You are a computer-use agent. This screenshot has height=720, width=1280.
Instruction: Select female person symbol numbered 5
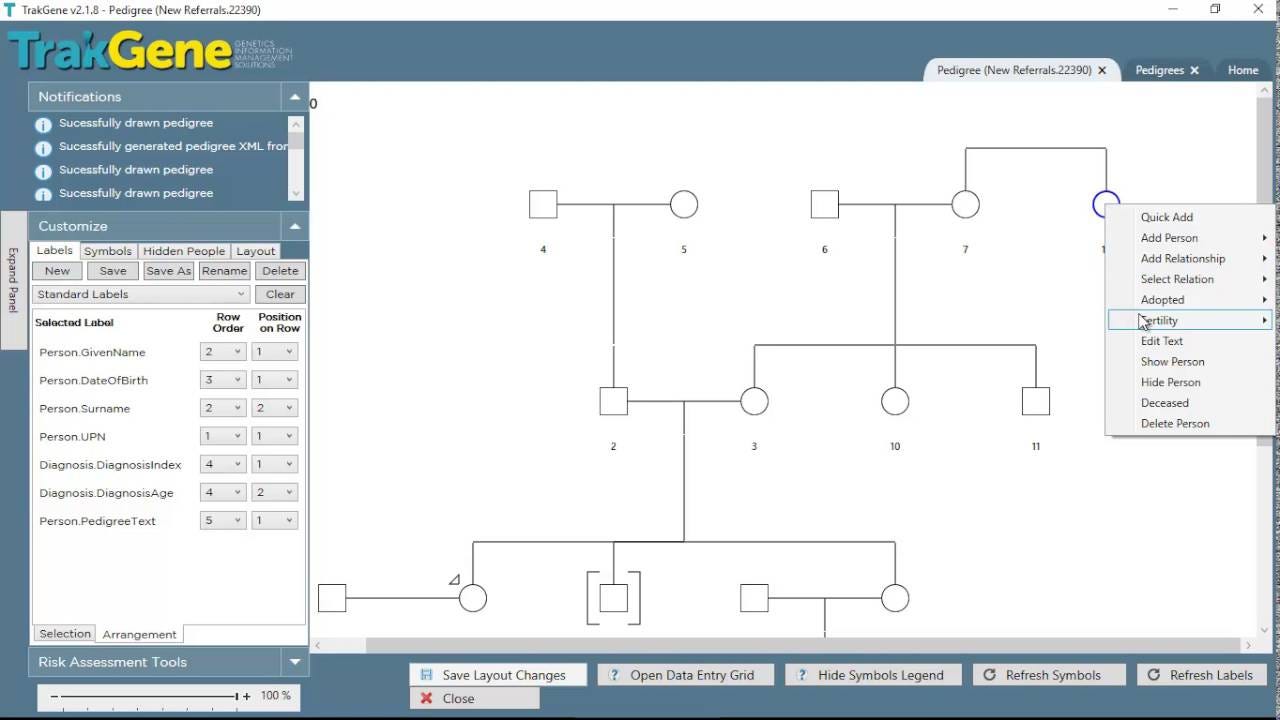coord(684,204)
